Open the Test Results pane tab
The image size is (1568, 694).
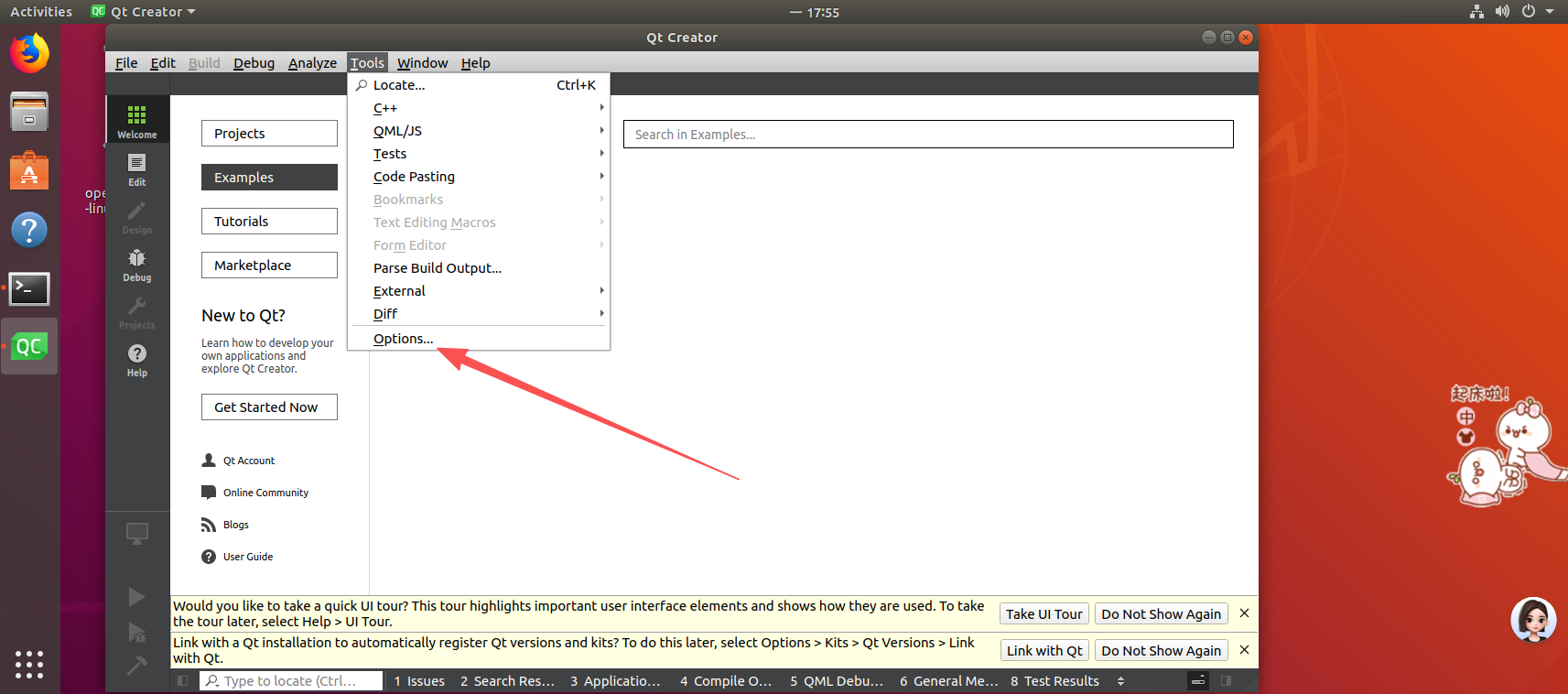click(1054, 681)
